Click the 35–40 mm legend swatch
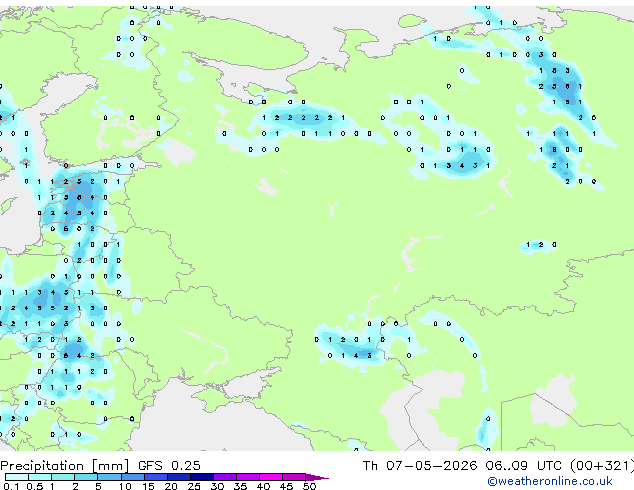Image resolution: width=634 pixels, height=490 pixels. tap(248, 477)
